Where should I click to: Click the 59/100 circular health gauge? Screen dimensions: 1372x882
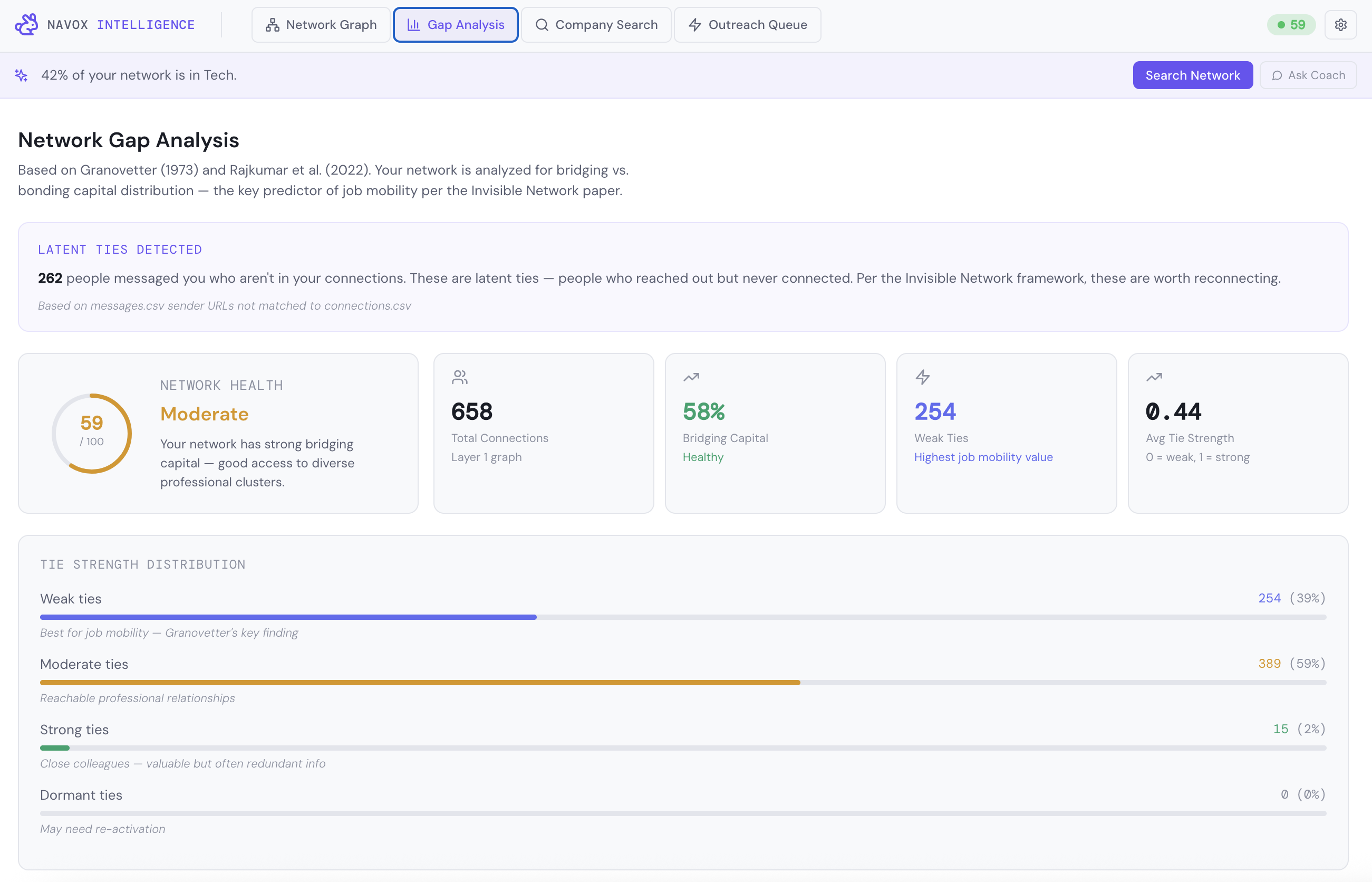92,433
